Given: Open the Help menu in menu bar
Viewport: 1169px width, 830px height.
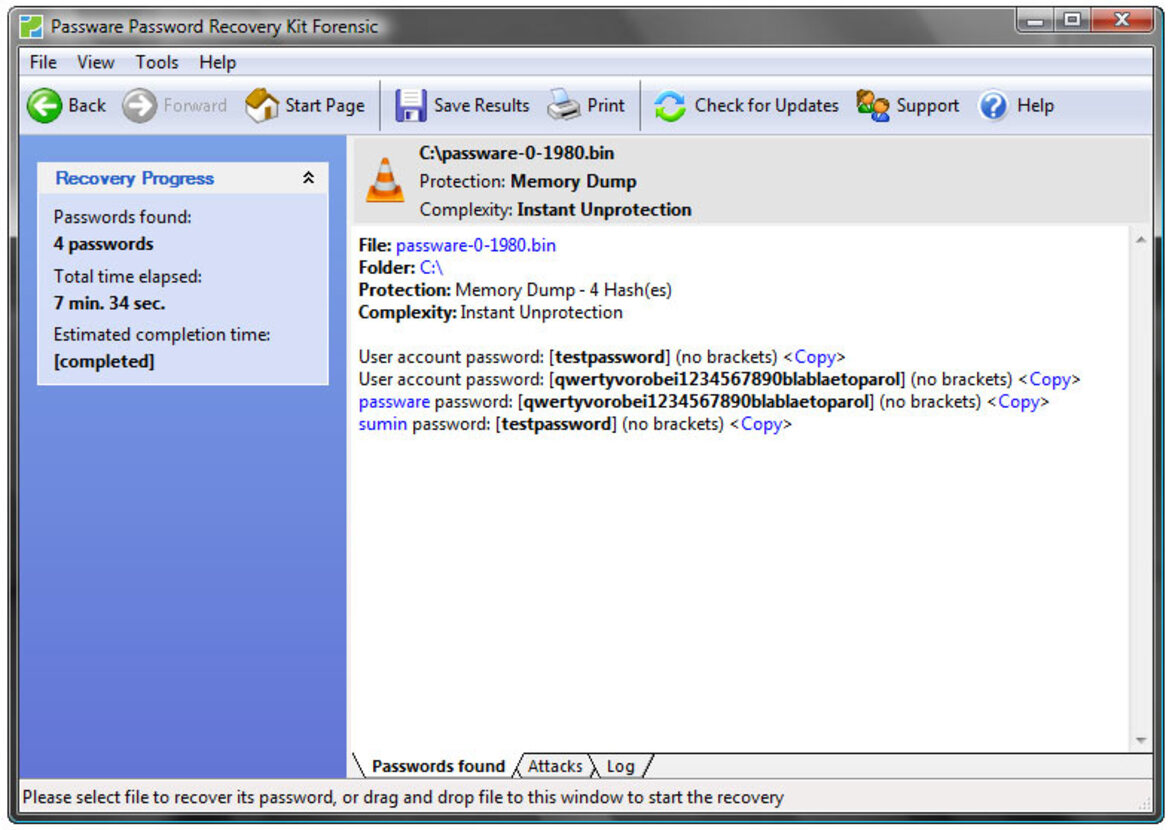Looking at the screenshot, I should 217,63.
